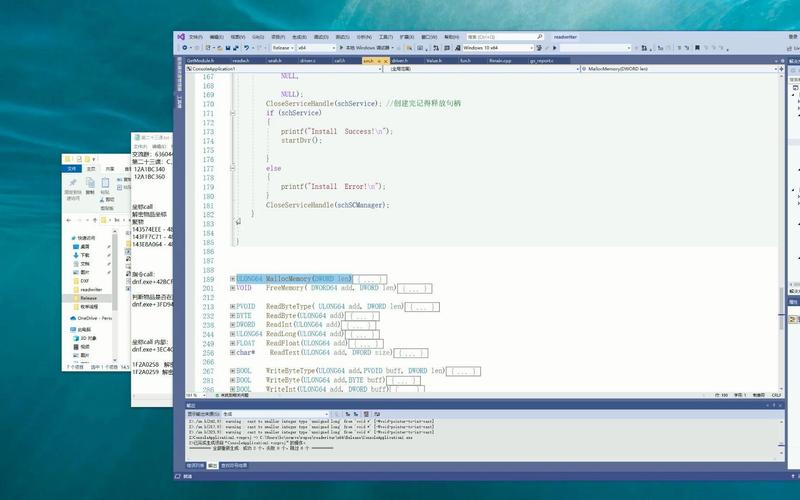The image size is (800, 500).
Task: Expand the collapsed ReadByteType function
Action: pyautogui.click(x=233, y=307)
